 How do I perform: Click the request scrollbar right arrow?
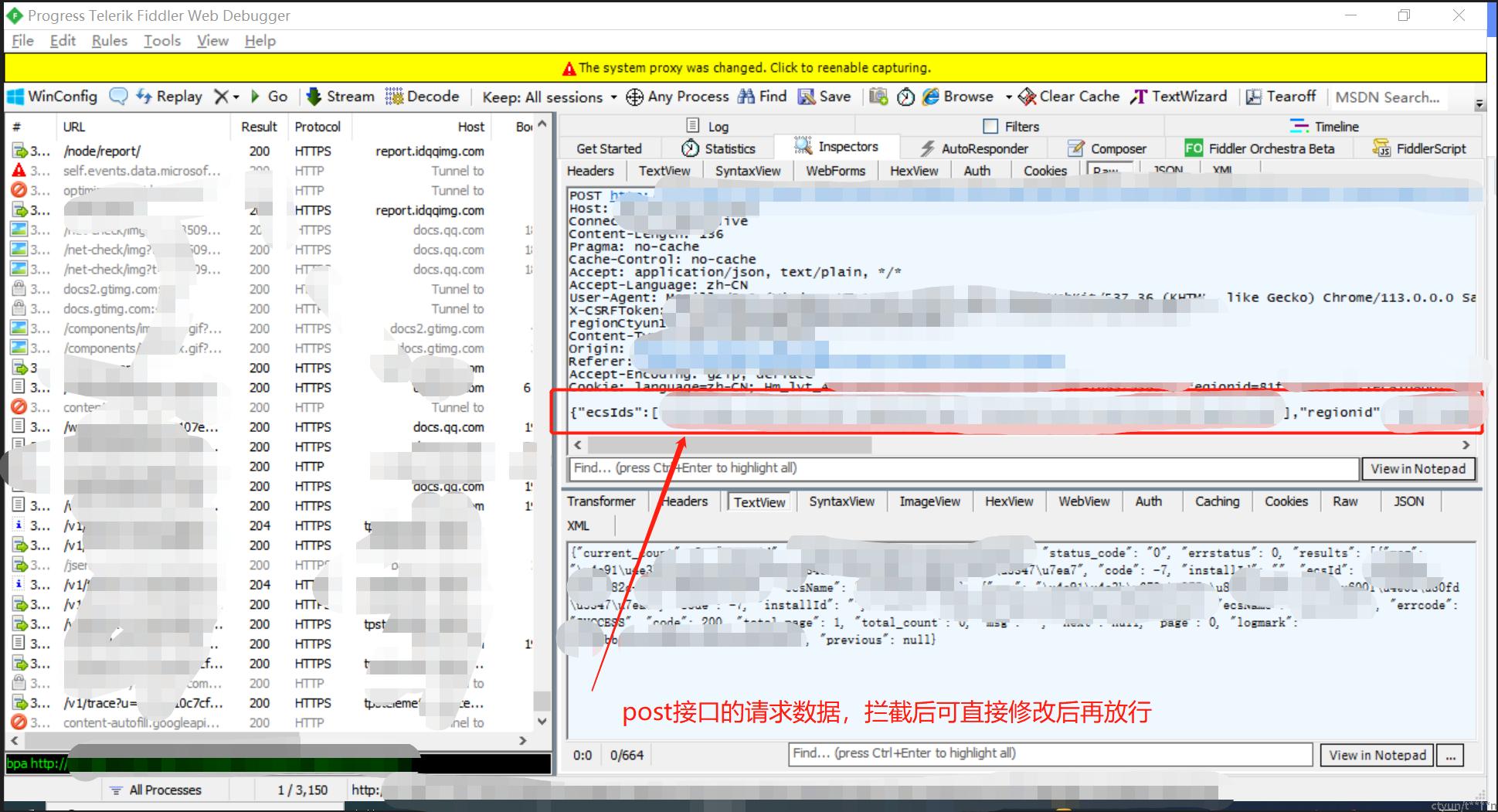click(1466, 445)
